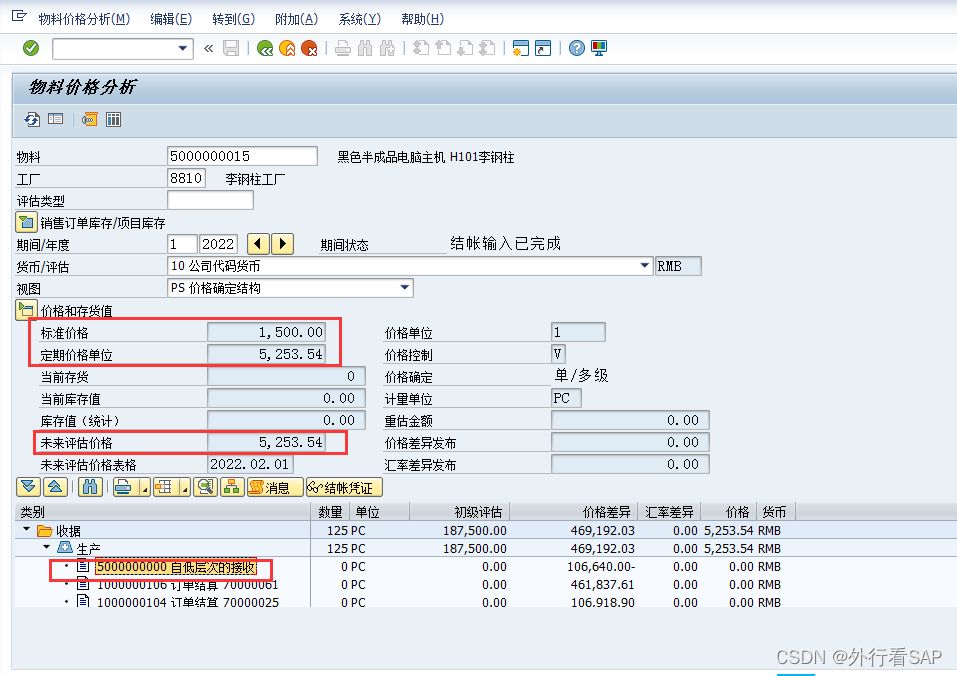Click the empty 评估类型 input field
The image size is (957, 676).
click(210, 200)
